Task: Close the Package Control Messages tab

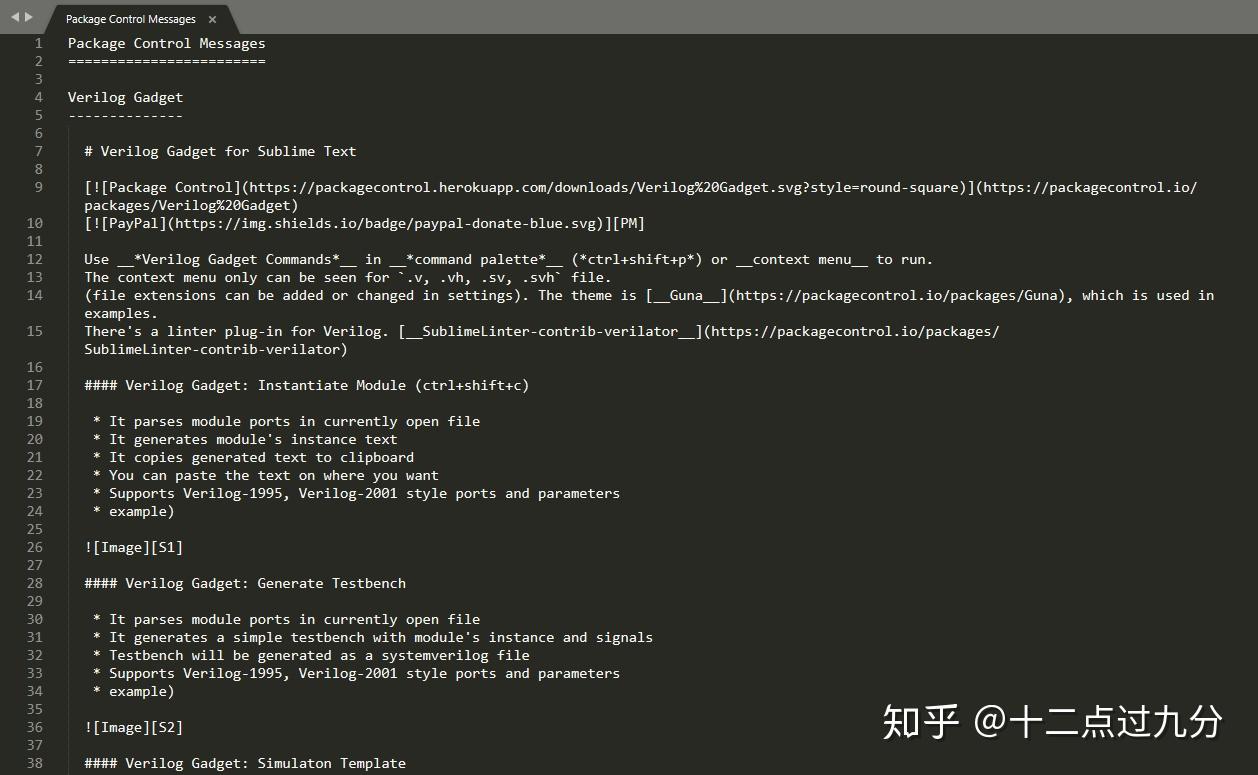Action: coord(211,18)
